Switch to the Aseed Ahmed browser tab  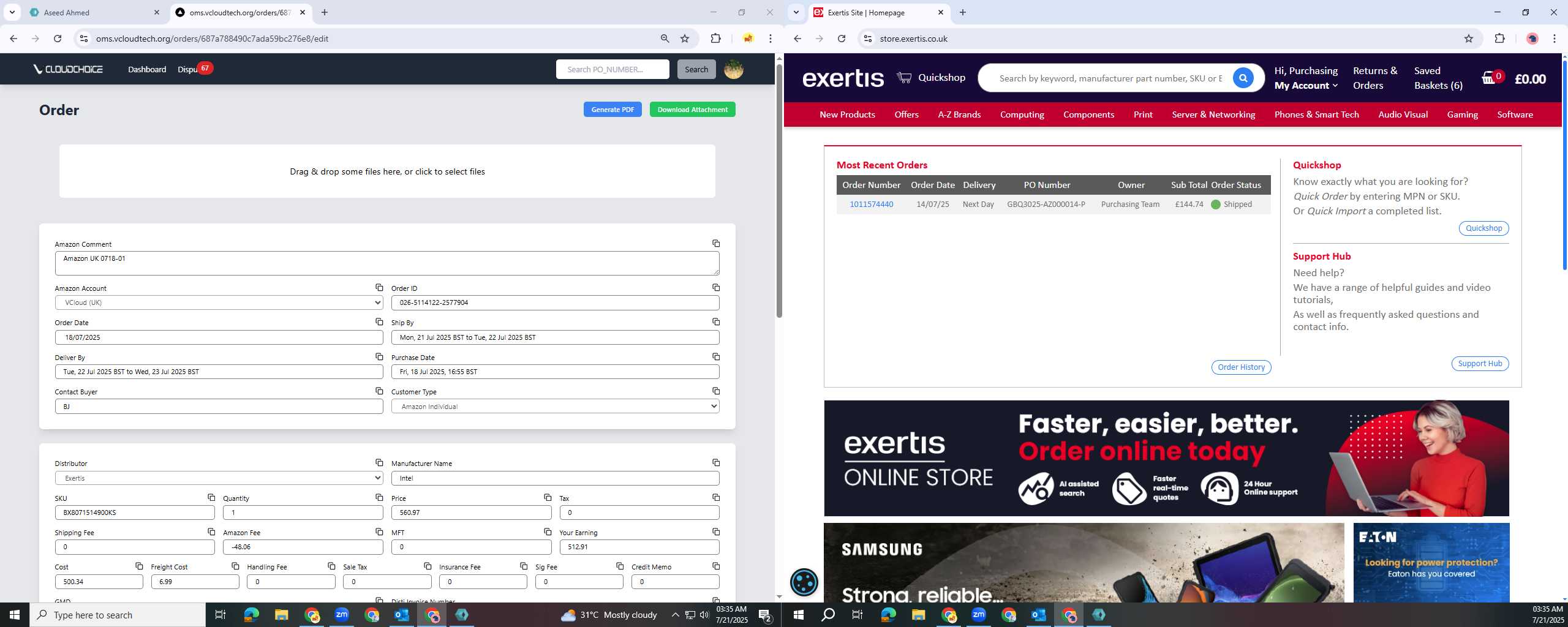click(x=95, y=12)
